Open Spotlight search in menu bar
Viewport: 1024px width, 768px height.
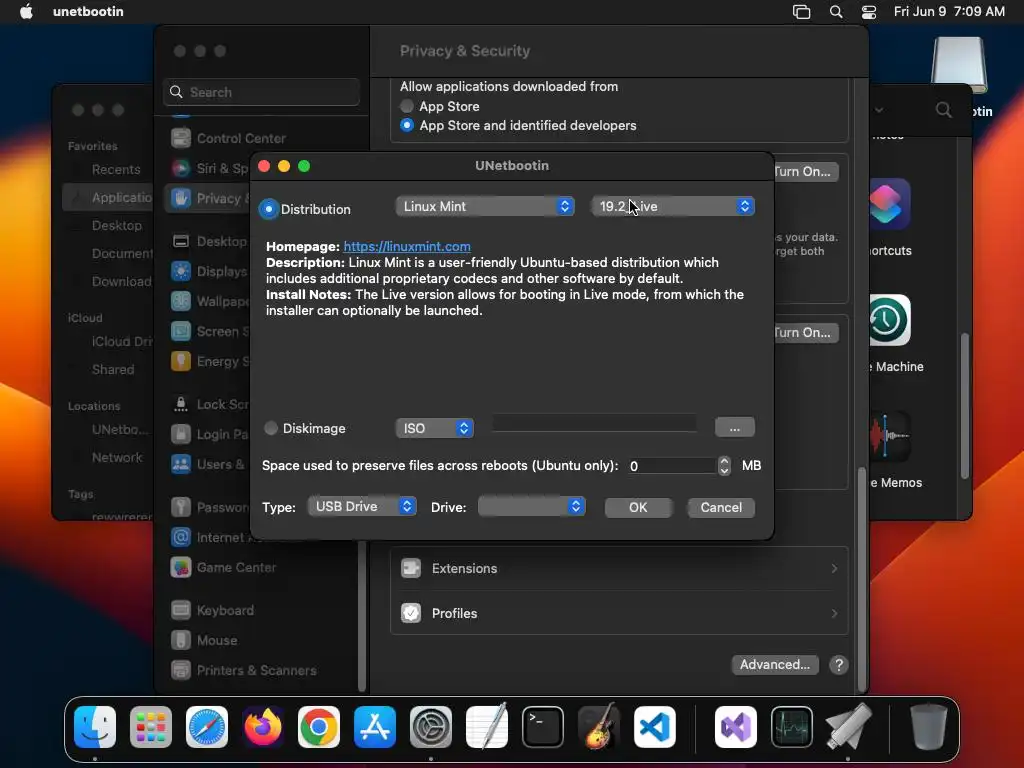[x=836, y=11]
